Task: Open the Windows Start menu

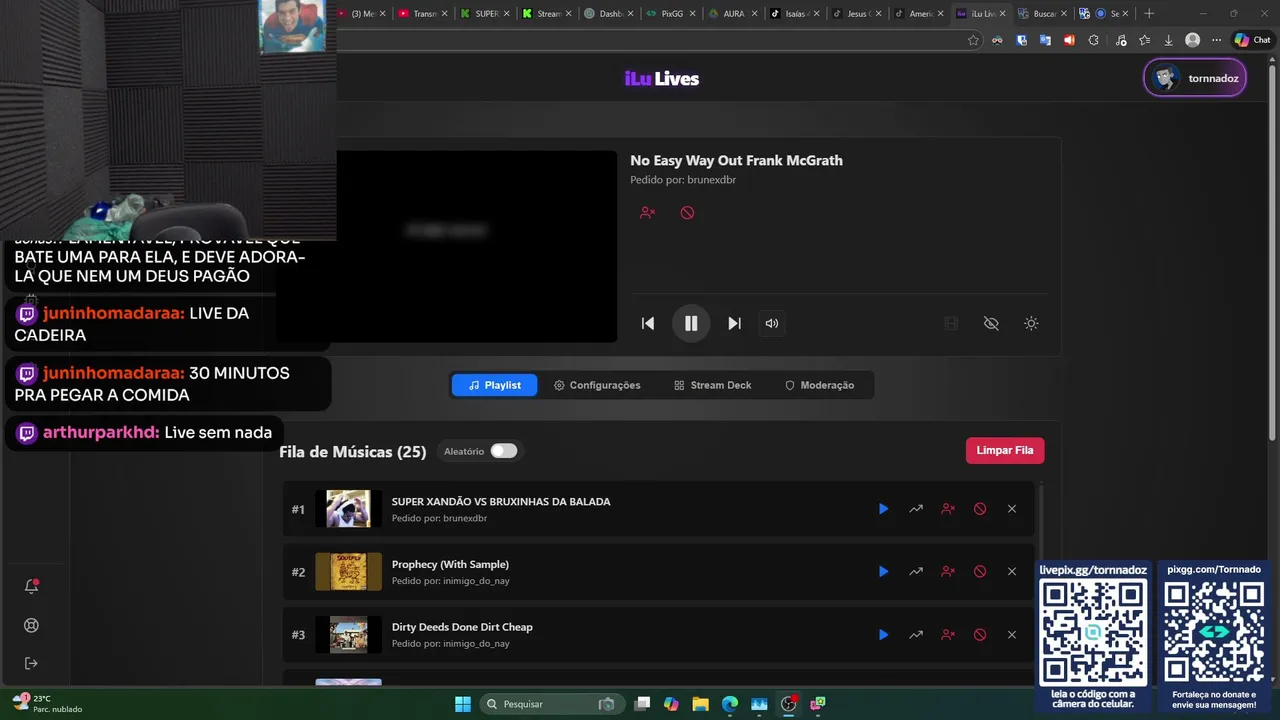Action: pyautogui.click(x=463, y=704)
